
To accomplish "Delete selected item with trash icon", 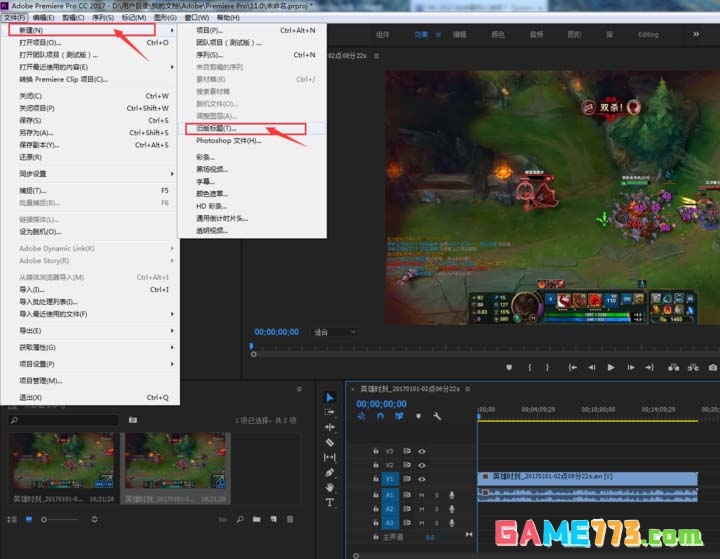I will pos(290,519).
